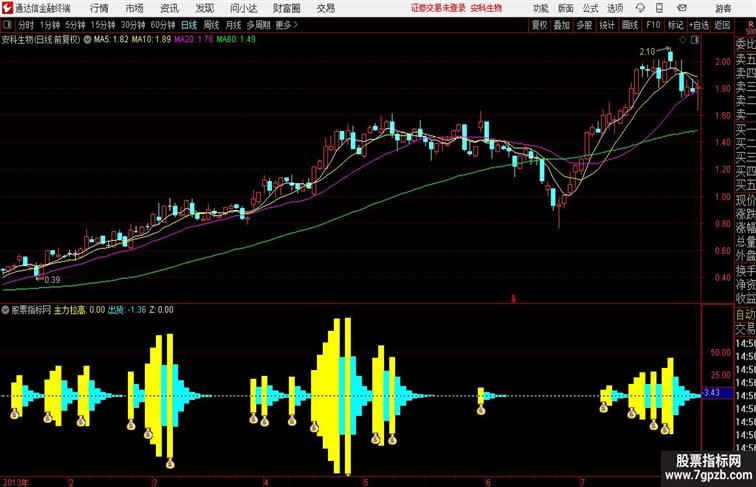Image resolution: width=756 pixels, height=487 pixels.
Task: Expand the 股票指标网 sub-indicator dropdown
Action: click(5, 310)
